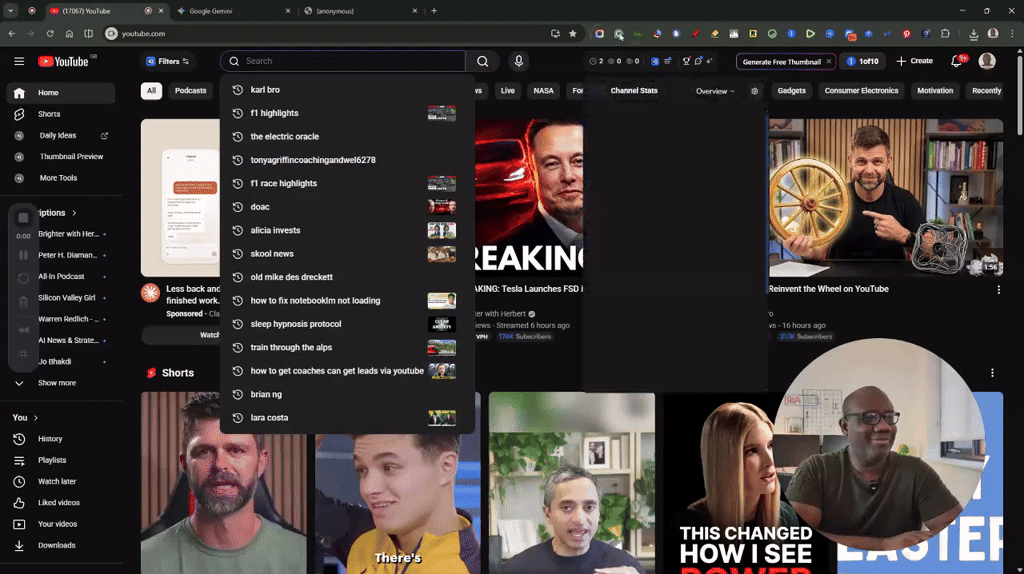Open Daily Ideas tool
The image size is (1024, 574).
pos(61,136)
